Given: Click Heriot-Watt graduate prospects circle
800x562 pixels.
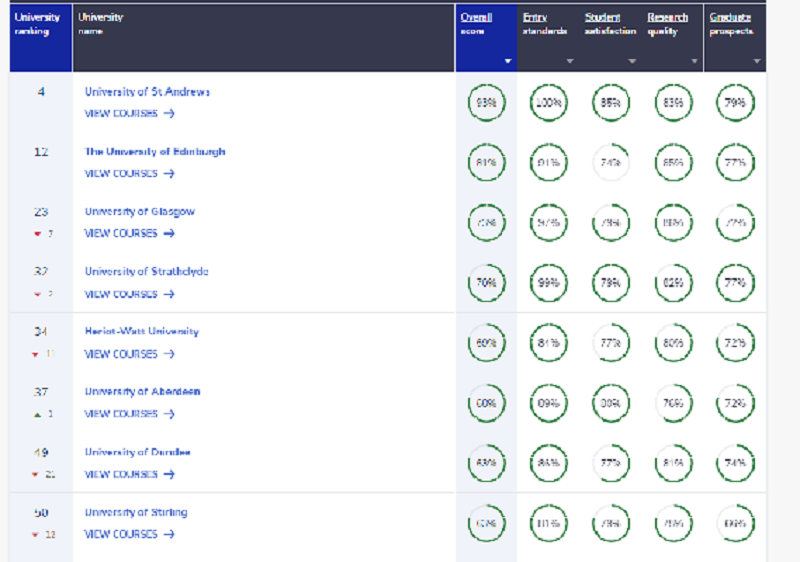Looking at the screenshot, I should pyautogui.click(x=735, y=343).
